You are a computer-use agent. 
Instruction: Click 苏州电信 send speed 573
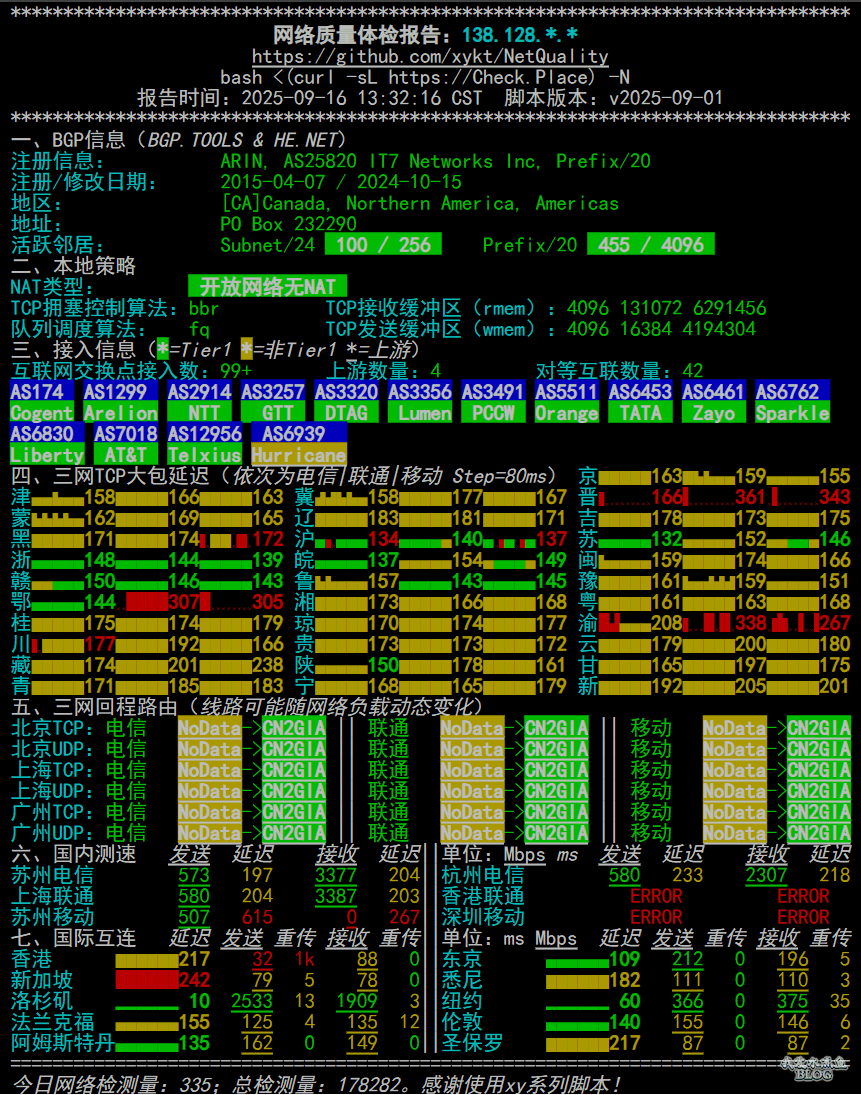coord(194,875)
